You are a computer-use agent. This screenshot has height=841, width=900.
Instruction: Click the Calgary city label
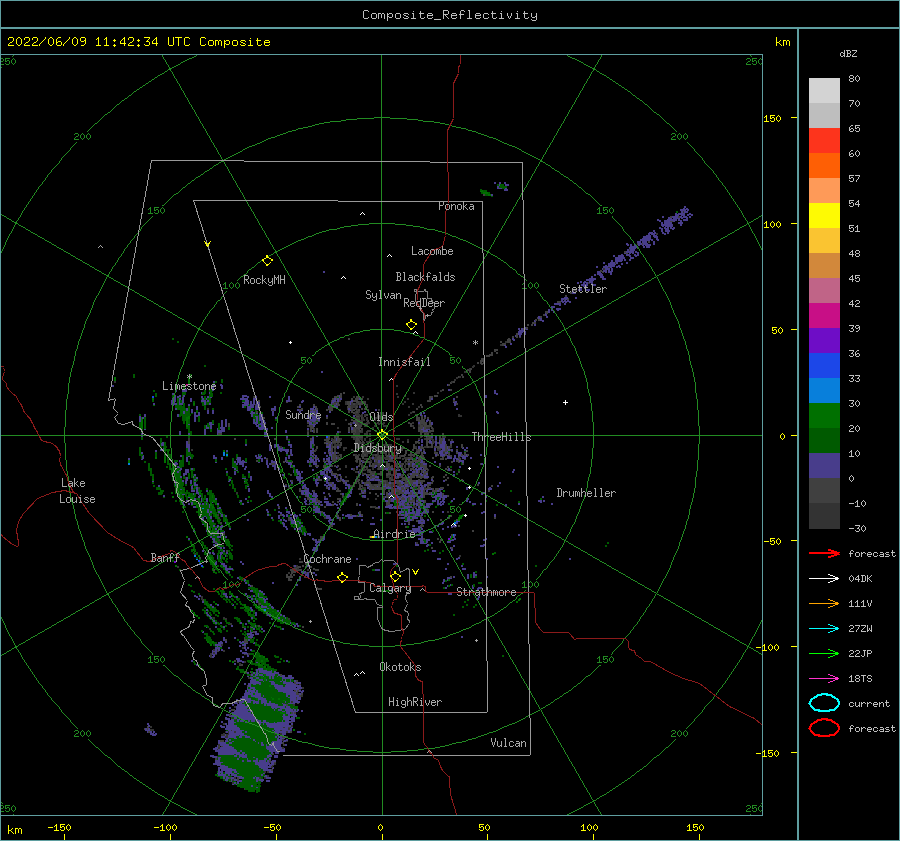pyautogui.click(x=390, y=588)
